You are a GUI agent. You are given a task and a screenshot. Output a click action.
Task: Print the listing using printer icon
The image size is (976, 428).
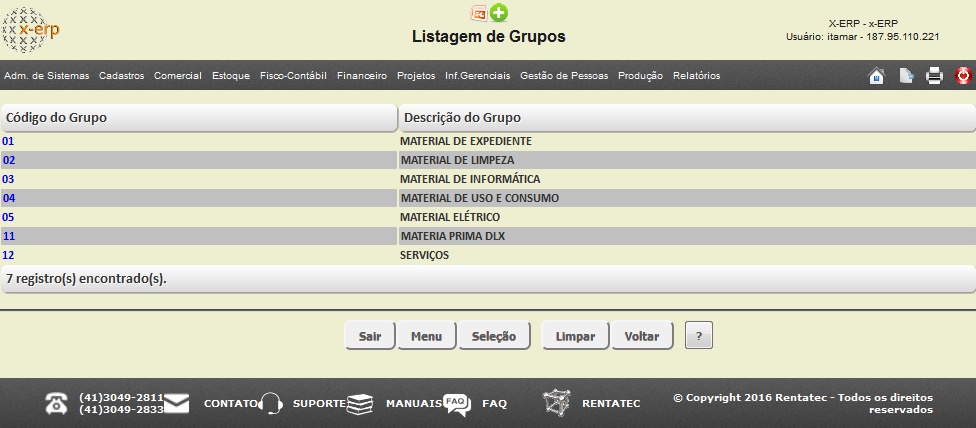[934, 76]
